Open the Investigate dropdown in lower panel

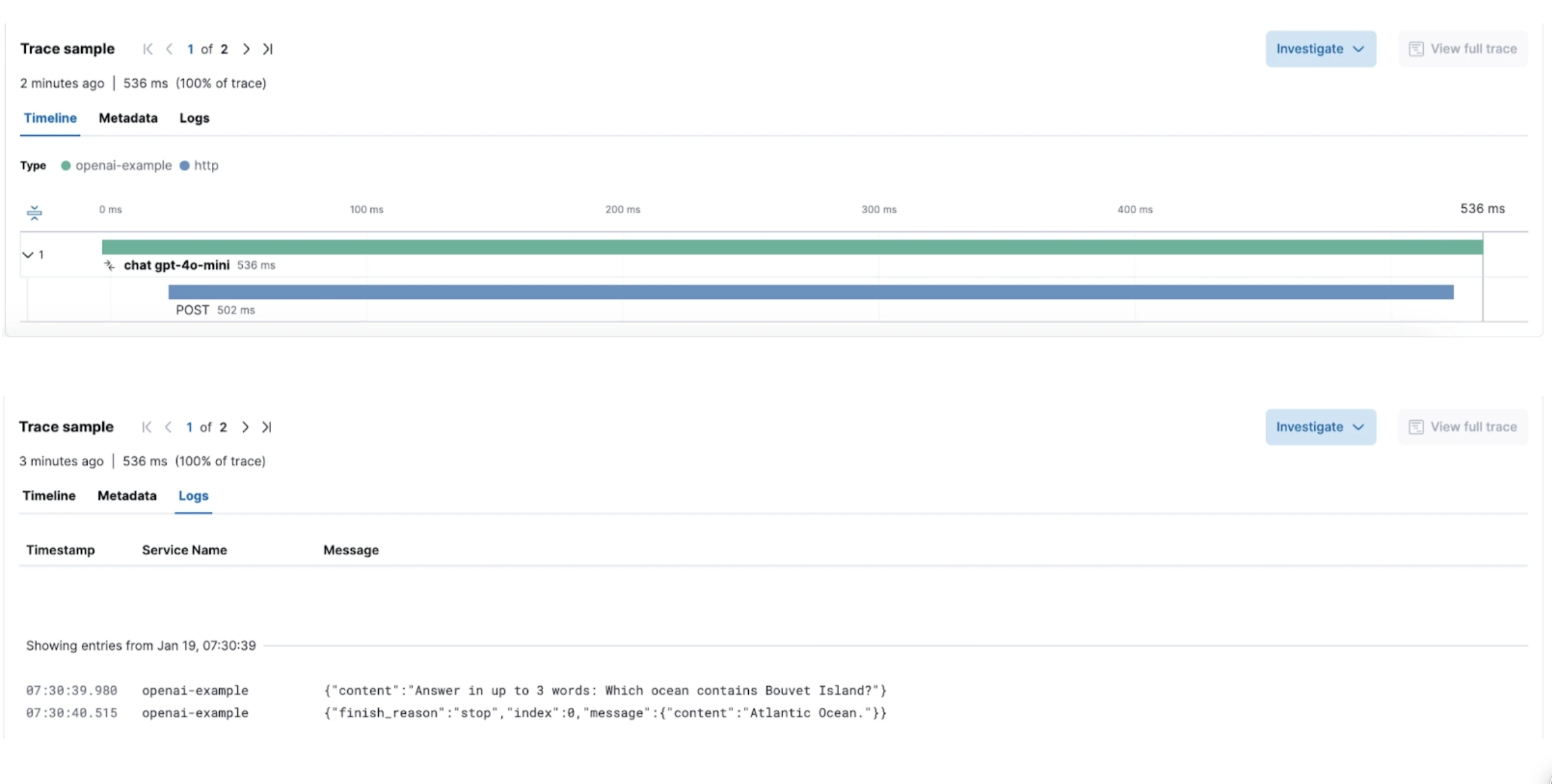pos(1320,427)
